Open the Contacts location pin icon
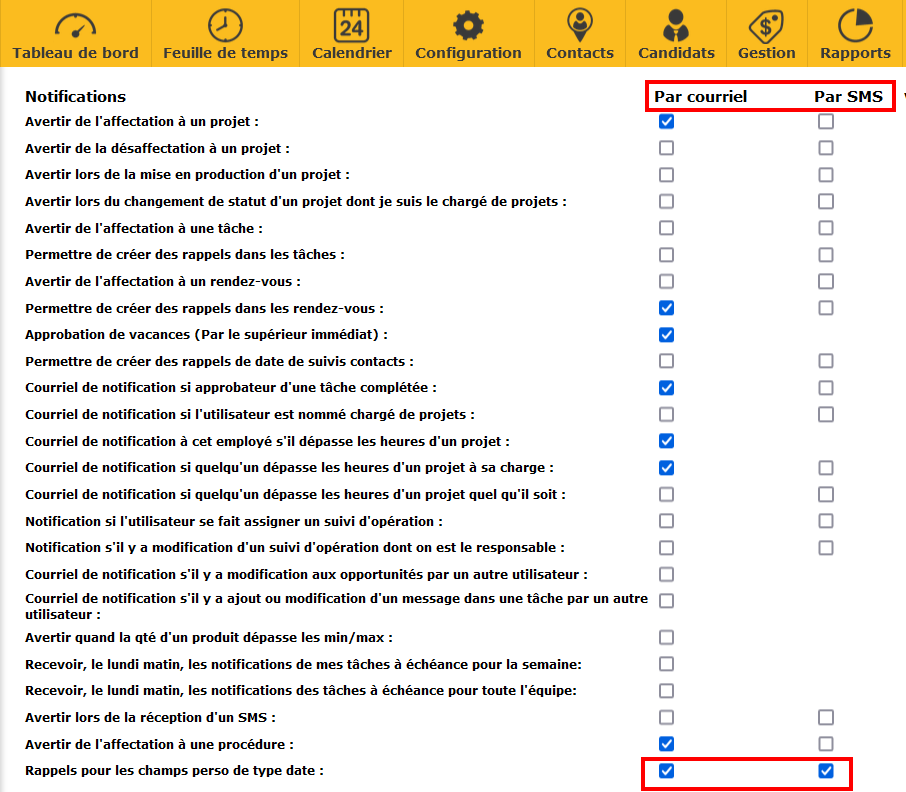This screenshot has width=906, height=792. click(580, 25)
